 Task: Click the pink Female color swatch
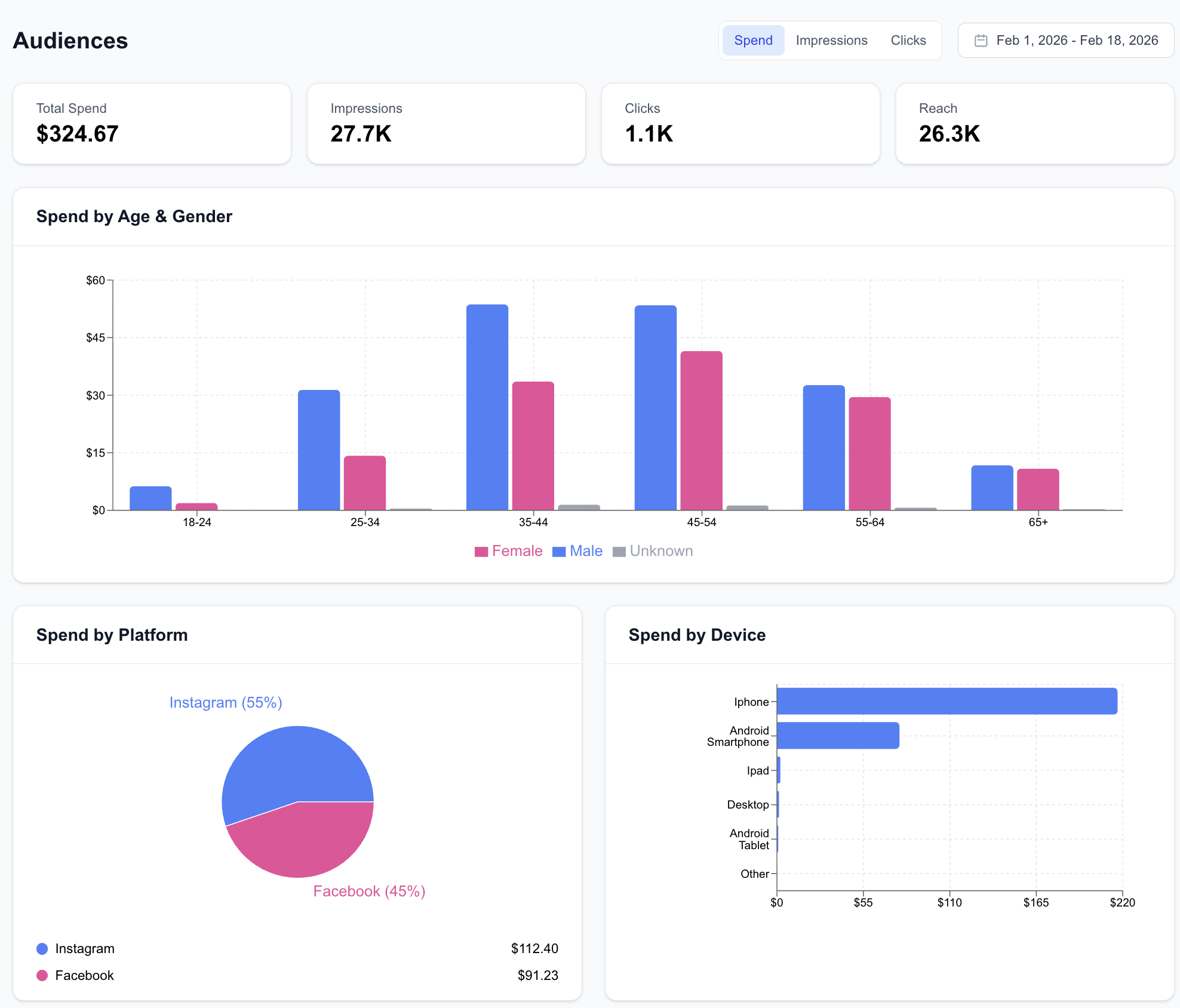[x=480, y=551]
